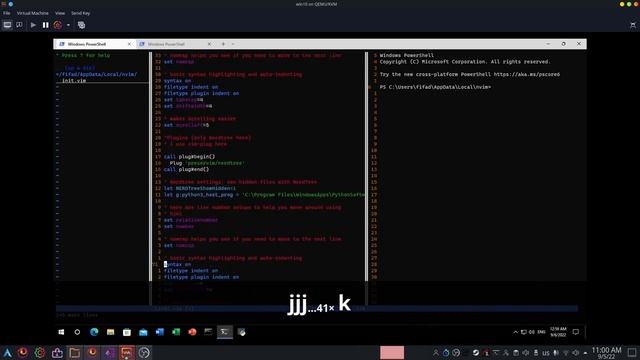The height and width of the screenshot is (360, 640).
Task: Pause the virtual machine
Action: point(46,25)
